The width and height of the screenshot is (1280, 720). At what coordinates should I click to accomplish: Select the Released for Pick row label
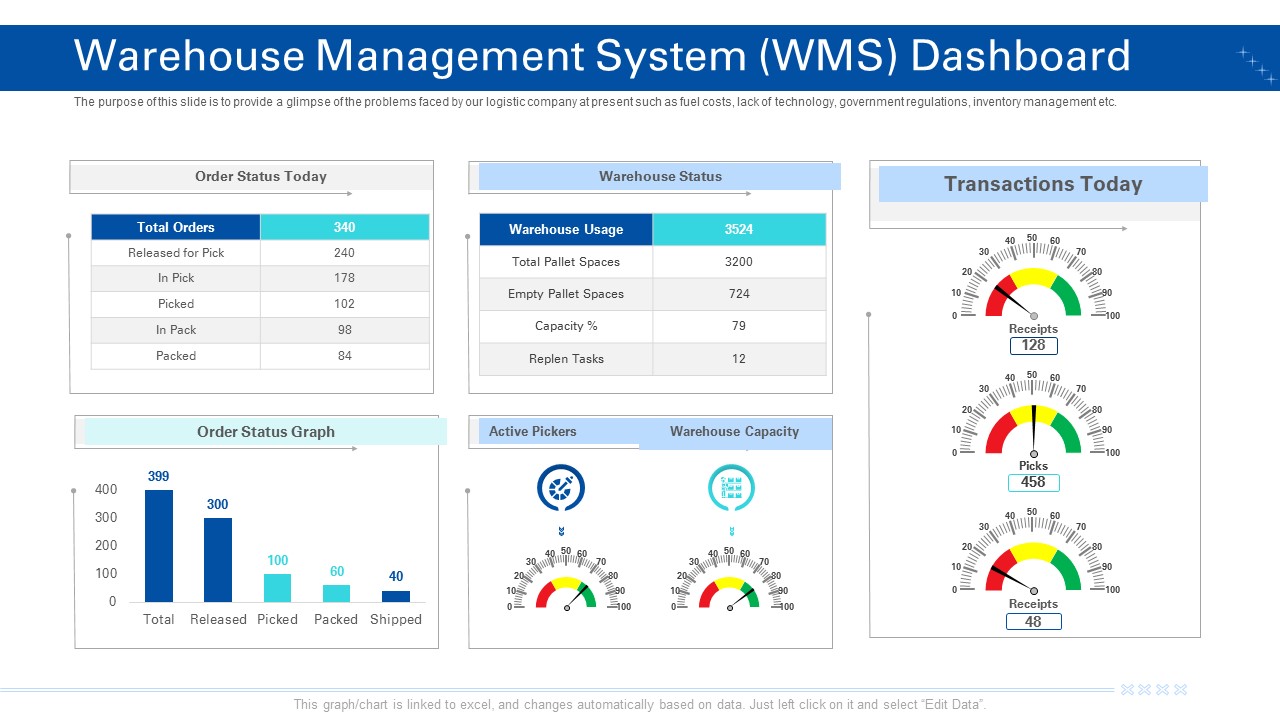[x=176, y=253]
